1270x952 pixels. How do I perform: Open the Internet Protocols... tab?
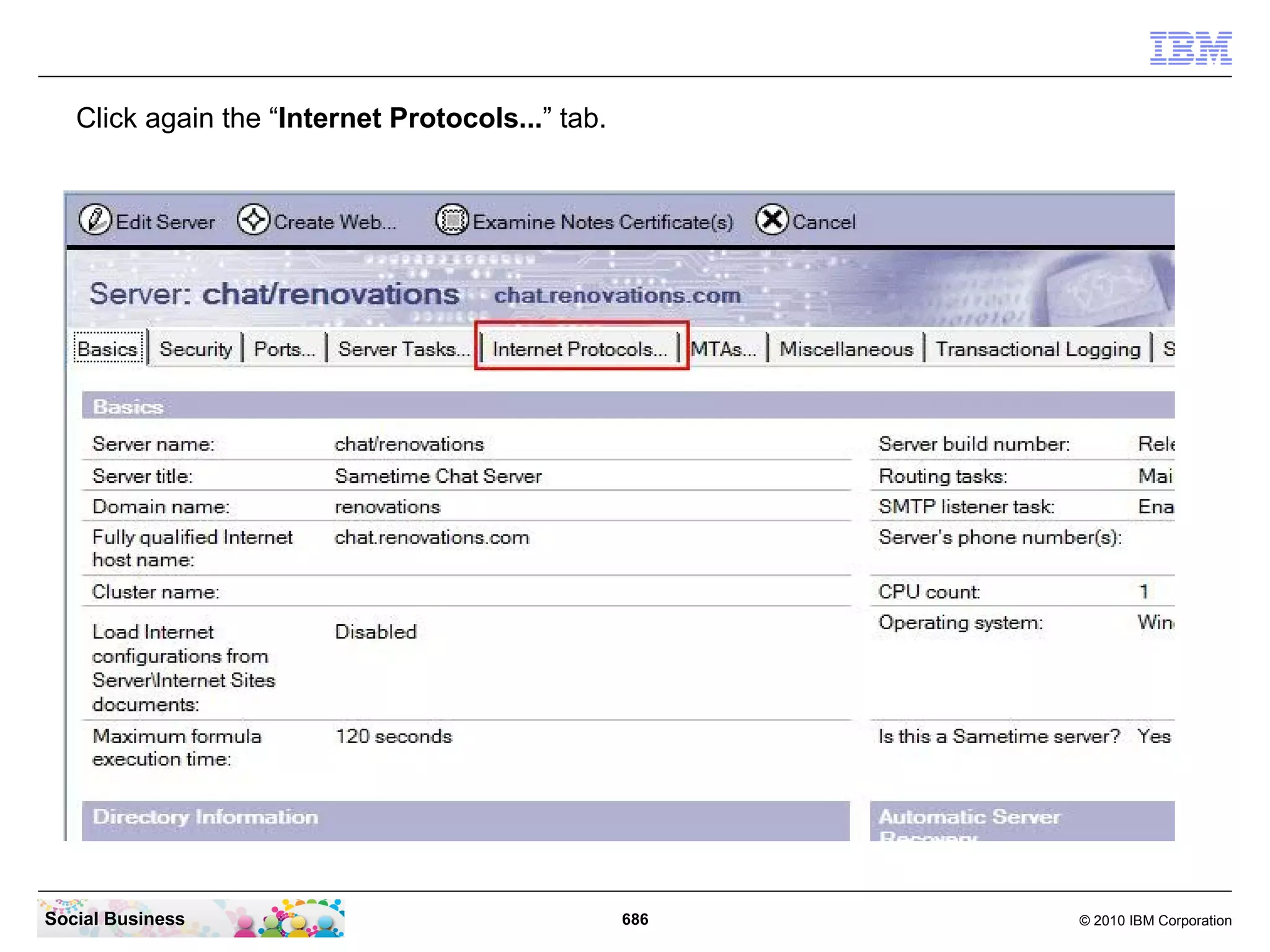[580, 349]
